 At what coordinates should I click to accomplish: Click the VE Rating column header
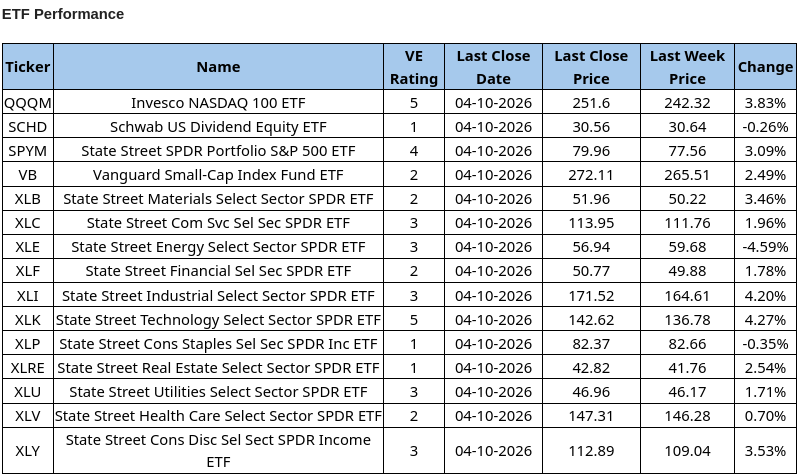413,67
